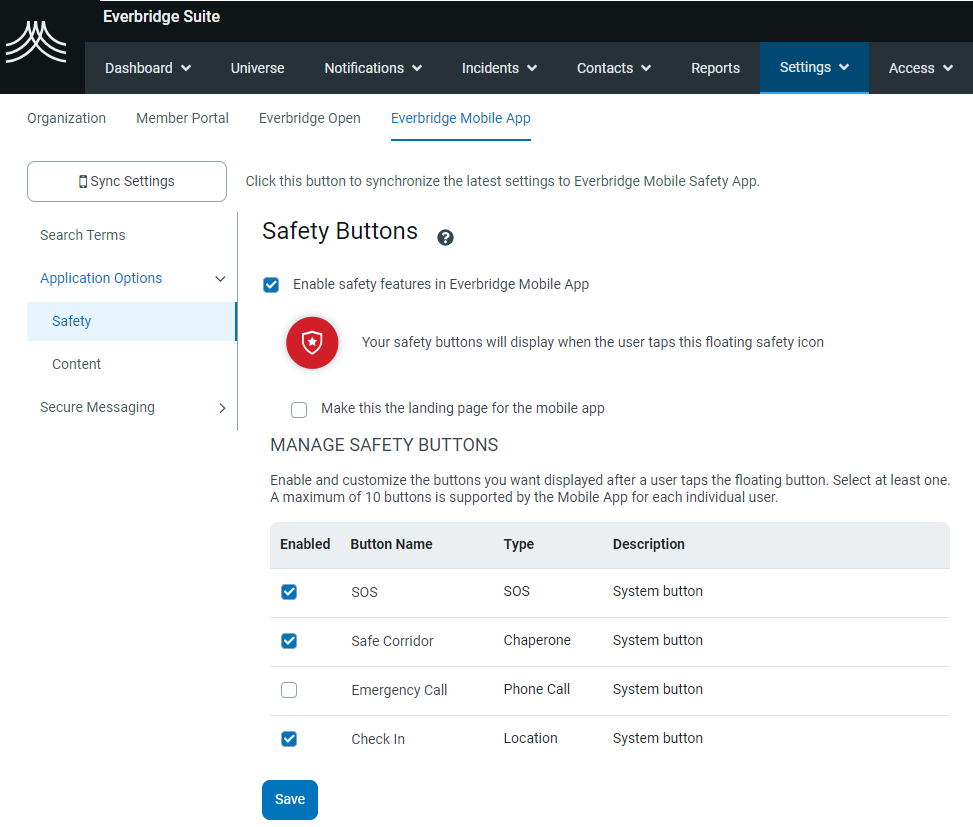
Task: Open the Everbridge Open tab
Action: [x=310, y=118]
